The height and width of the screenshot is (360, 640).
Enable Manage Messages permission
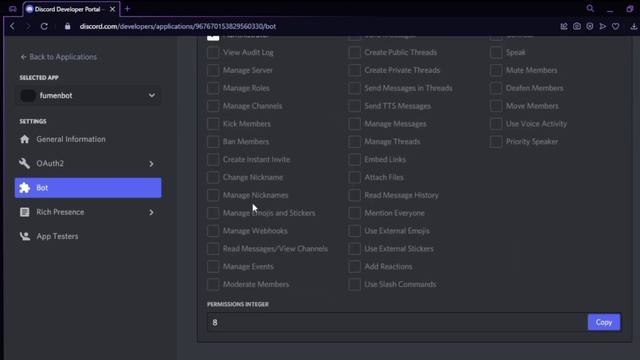point(355,124)
